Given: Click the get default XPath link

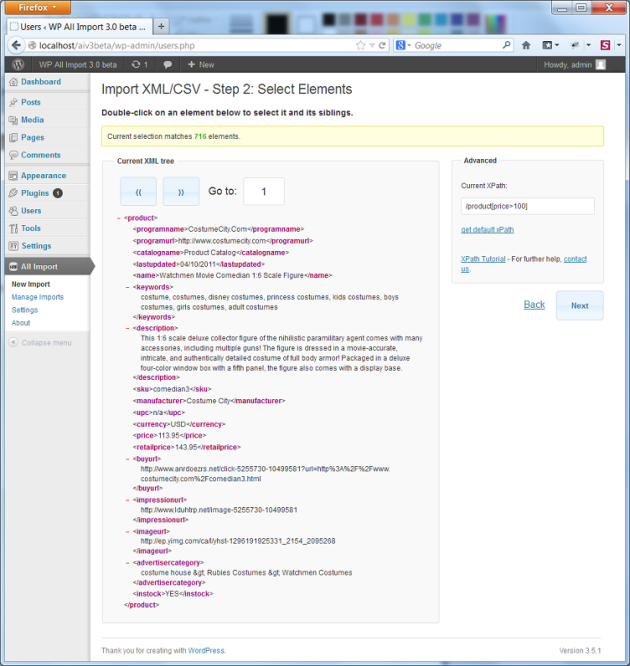Looking at the screenshot, I should tap(487, 230).
